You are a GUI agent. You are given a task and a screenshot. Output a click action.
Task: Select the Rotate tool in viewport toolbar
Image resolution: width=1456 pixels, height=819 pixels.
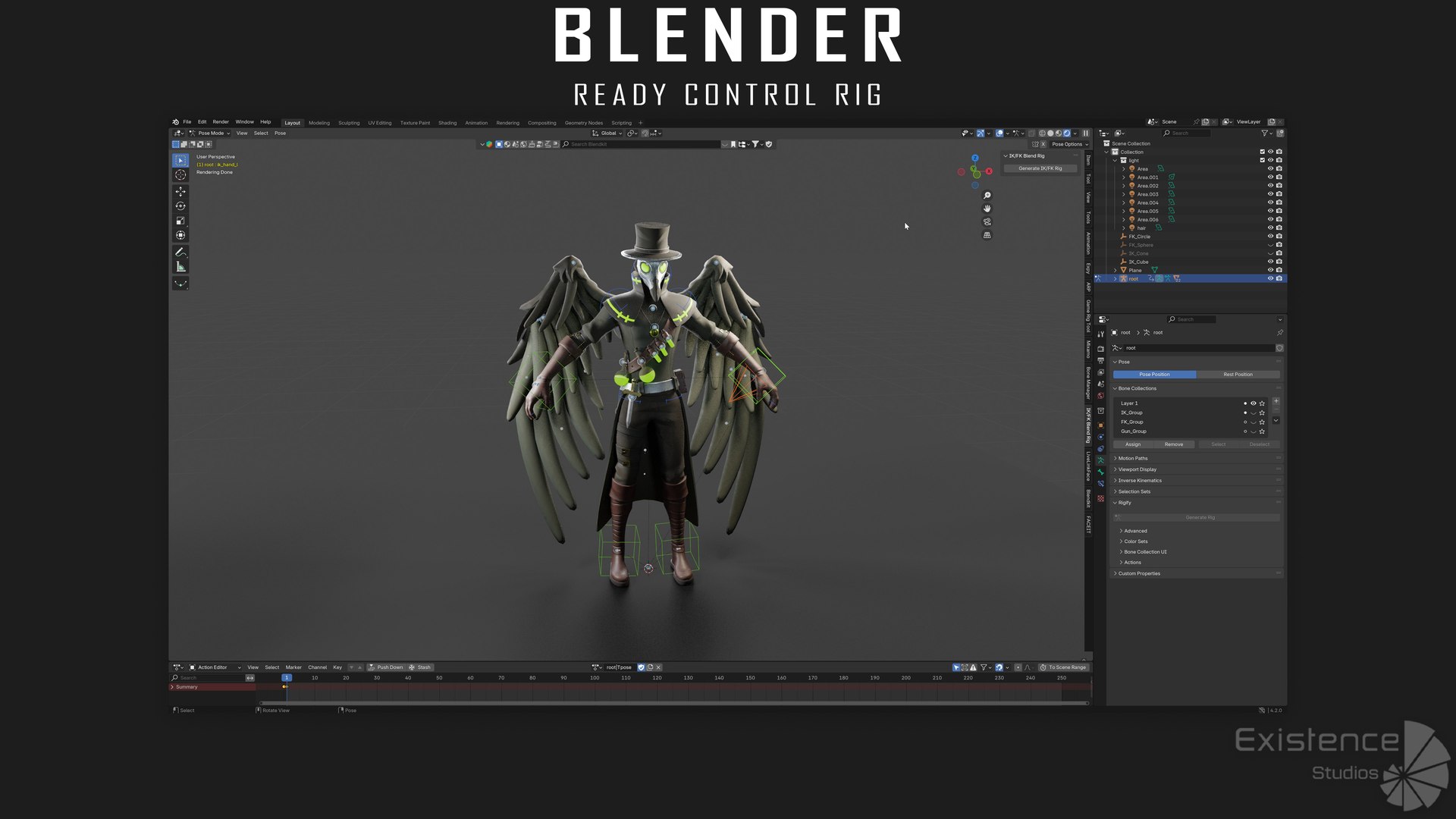point(180,206)
